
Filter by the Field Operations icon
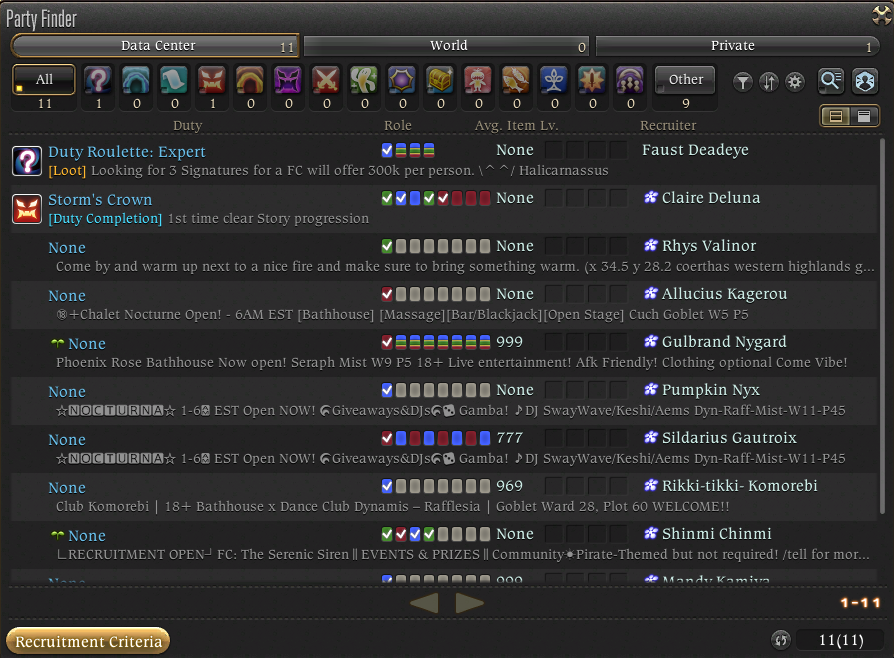pyautogui.click(x=592, y=80)
